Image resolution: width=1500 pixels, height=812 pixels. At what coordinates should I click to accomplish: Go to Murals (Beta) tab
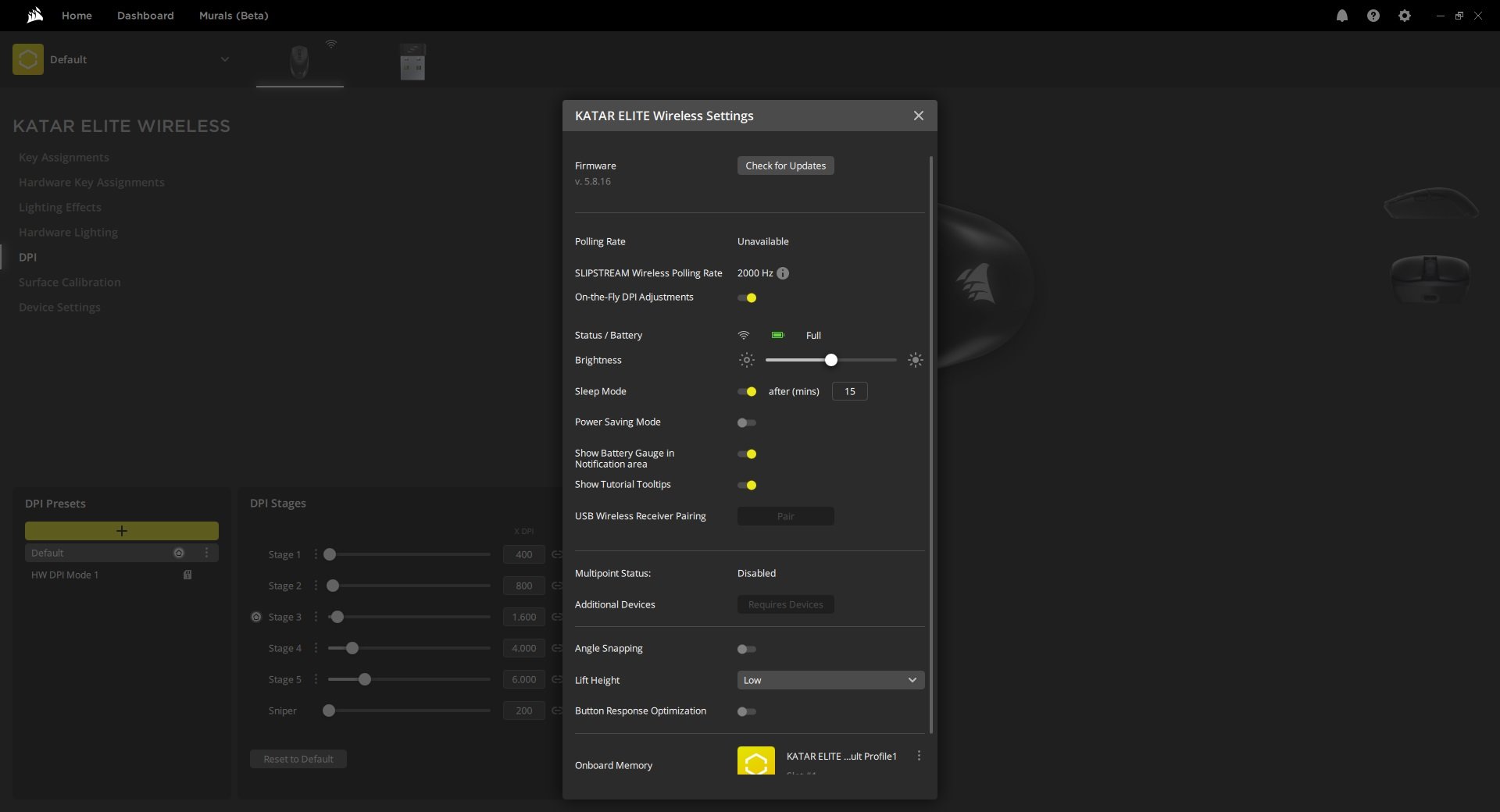pos(234,16)
